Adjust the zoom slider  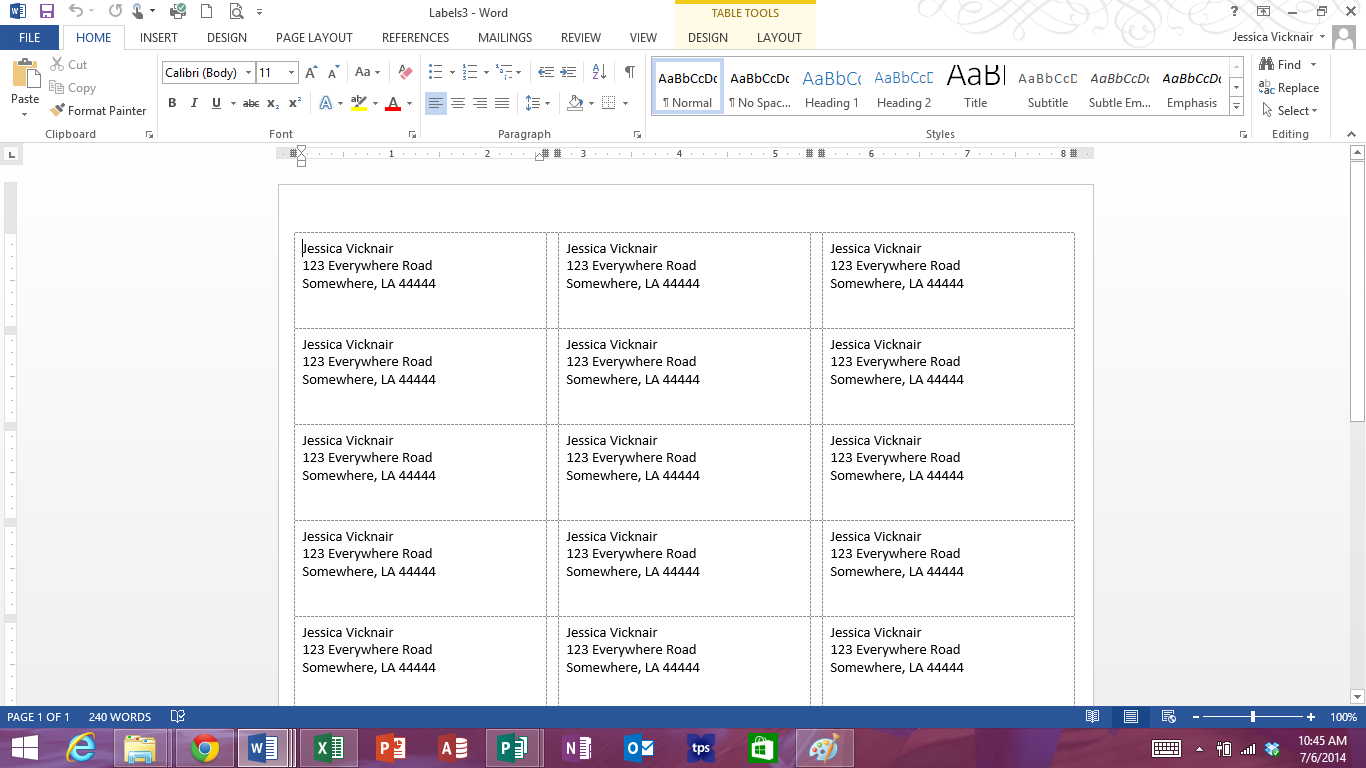pos(1253,717)
